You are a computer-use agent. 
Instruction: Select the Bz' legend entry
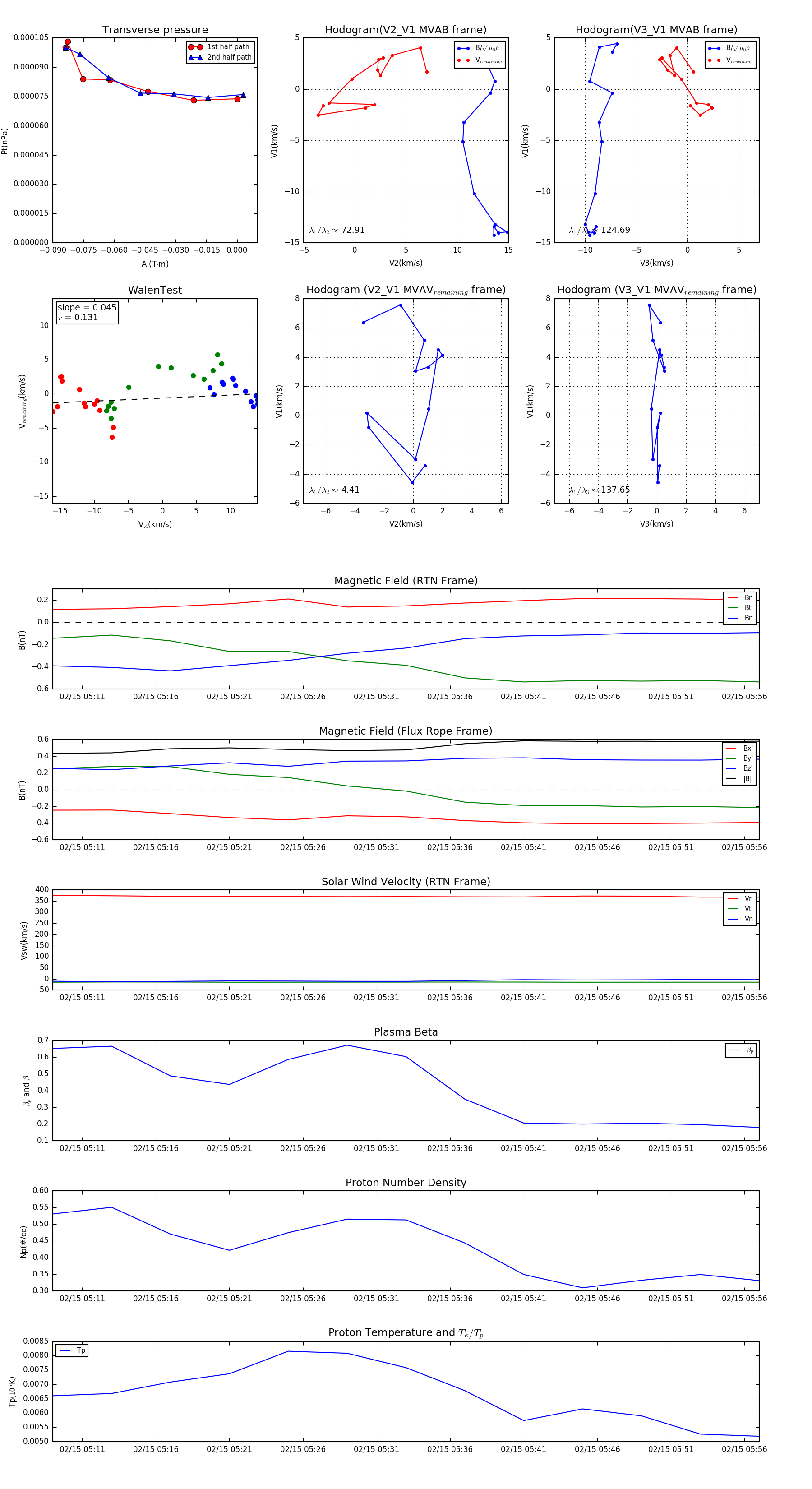739,768
